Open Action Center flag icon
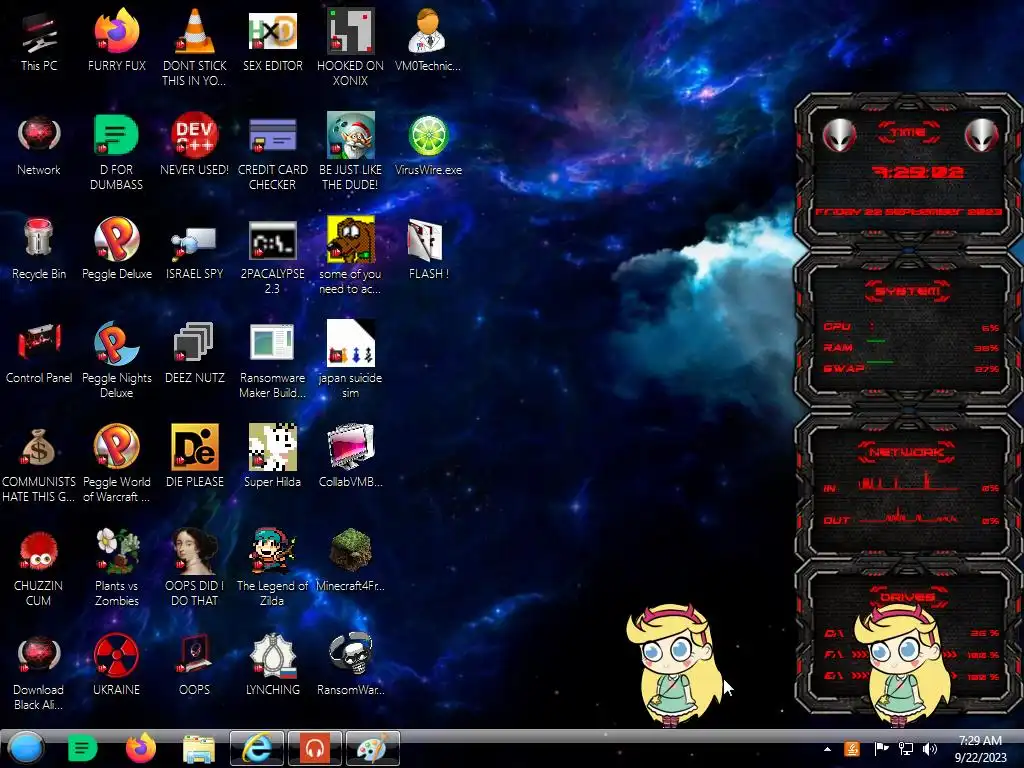The width and height of the screenshot is (1024, 768). tap(881, 749)
